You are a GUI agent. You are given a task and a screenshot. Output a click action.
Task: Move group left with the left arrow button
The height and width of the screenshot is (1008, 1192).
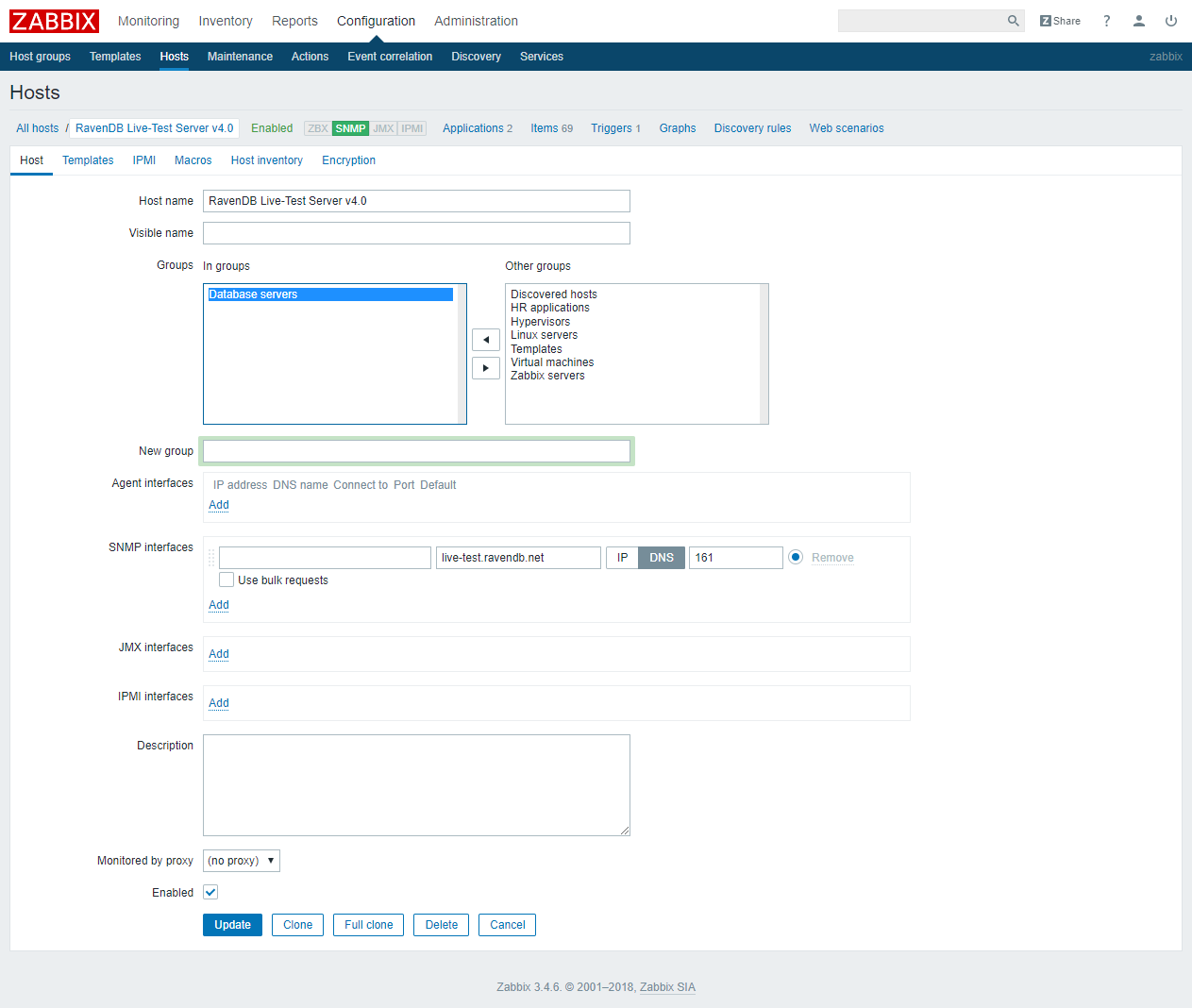(486, 340)
